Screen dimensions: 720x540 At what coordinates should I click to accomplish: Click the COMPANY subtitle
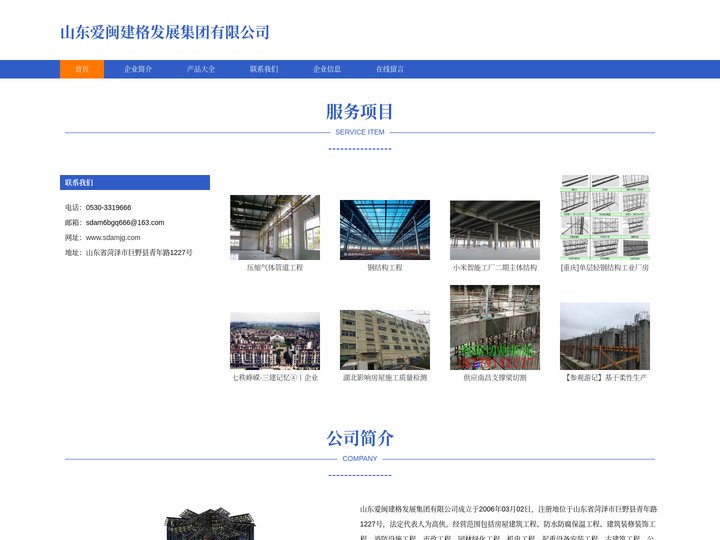[x=360, y=459]
